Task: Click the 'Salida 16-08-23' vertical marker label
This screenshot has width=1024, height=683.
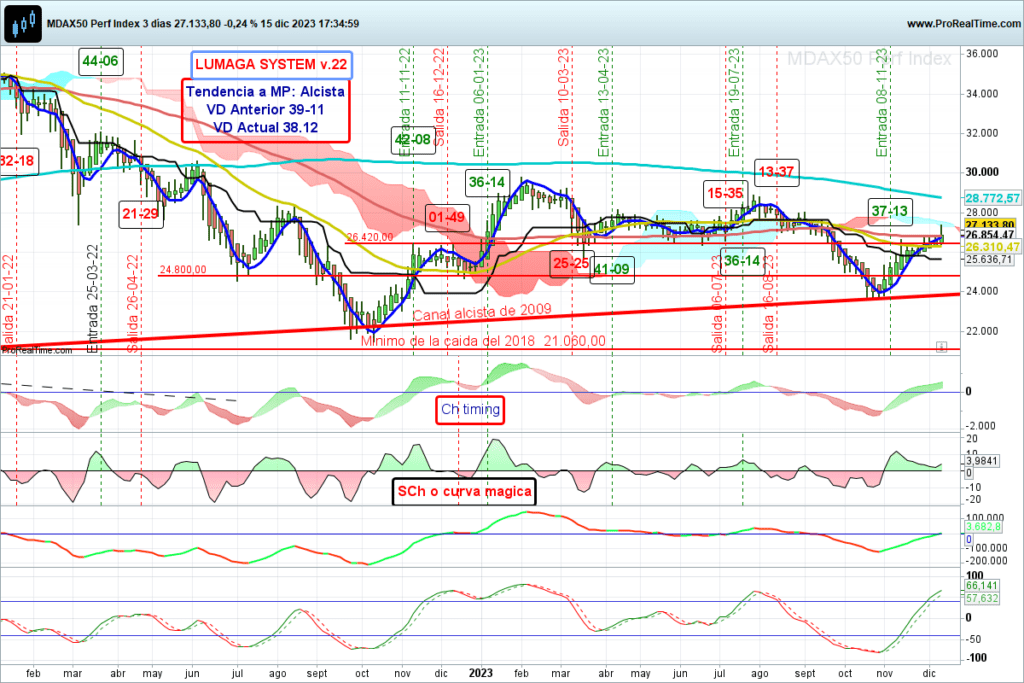Action: (769, 304)
